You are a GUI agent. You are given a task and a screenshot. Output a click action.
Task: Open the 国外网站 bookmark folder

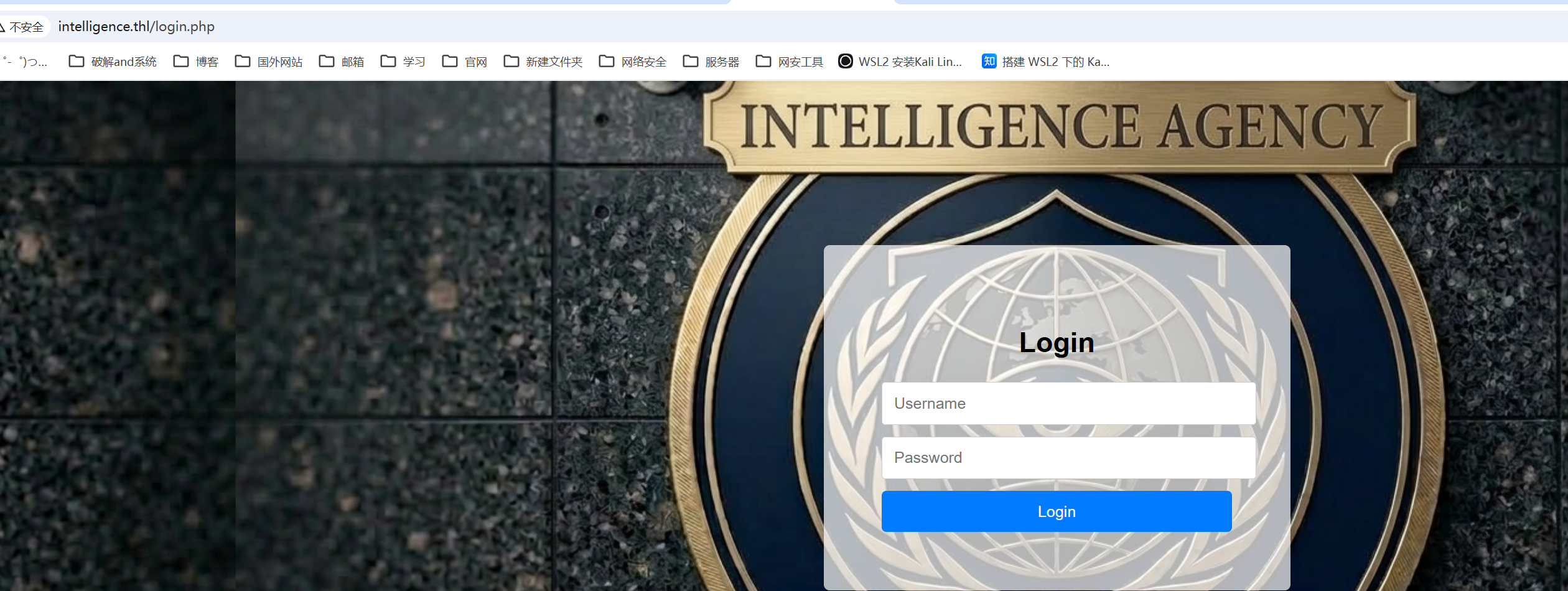269,62
